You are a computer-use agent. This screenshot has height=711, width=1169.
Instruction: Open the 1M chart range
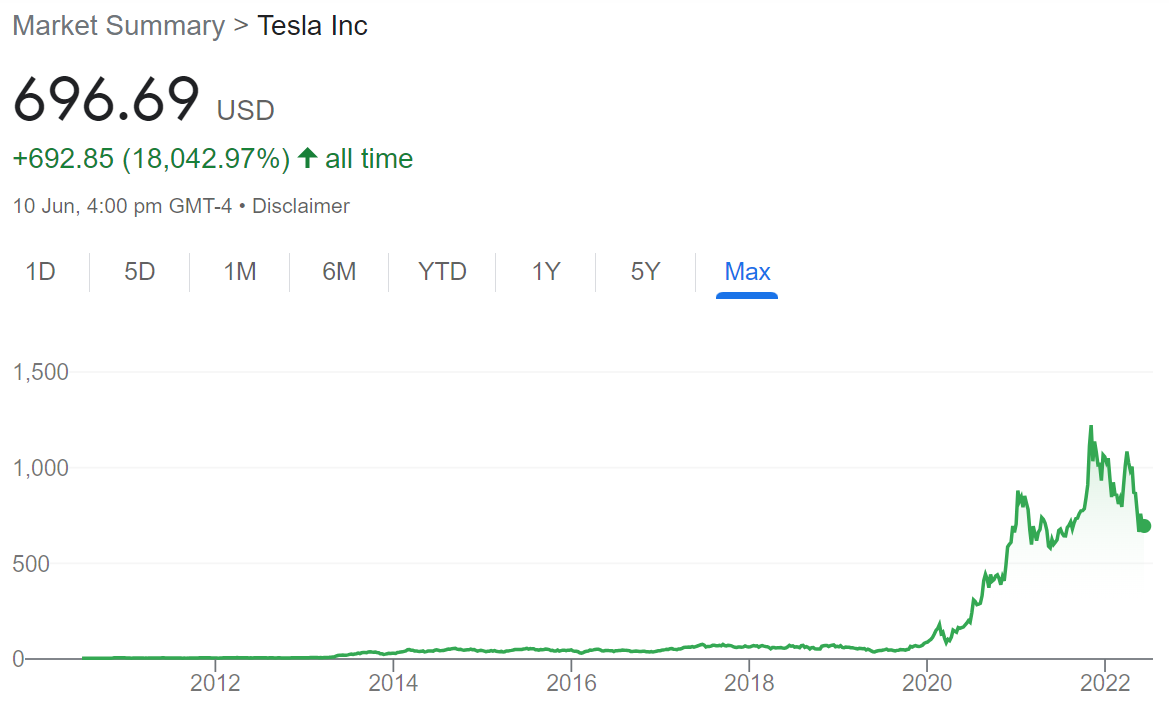pos(239,271)
